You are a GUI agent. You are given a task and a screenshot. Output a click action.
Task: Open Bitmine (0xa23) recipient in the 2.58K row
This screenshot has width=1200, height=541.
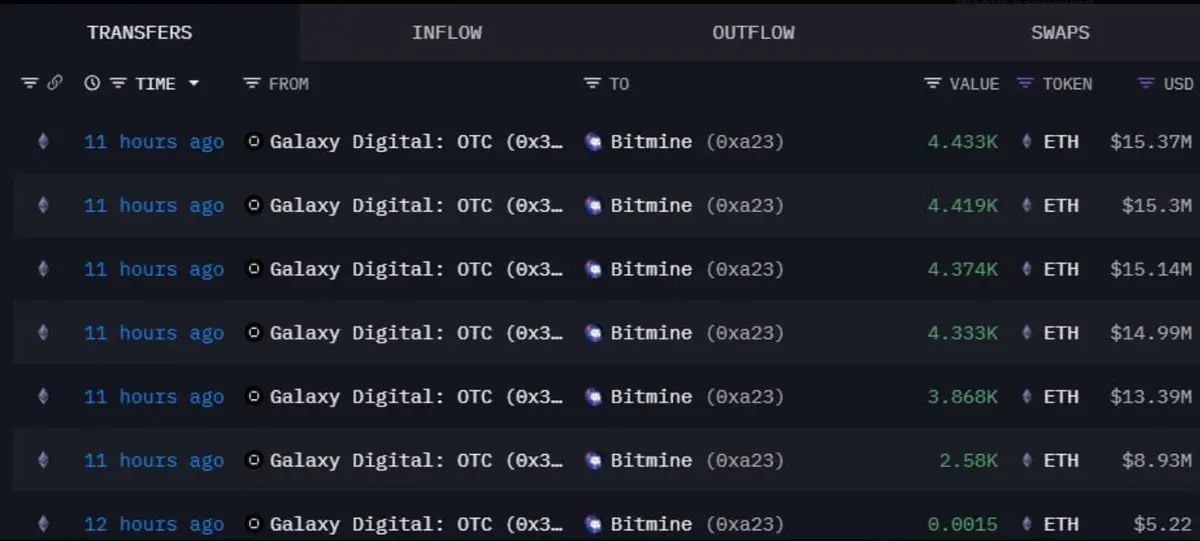coord(697,460)
